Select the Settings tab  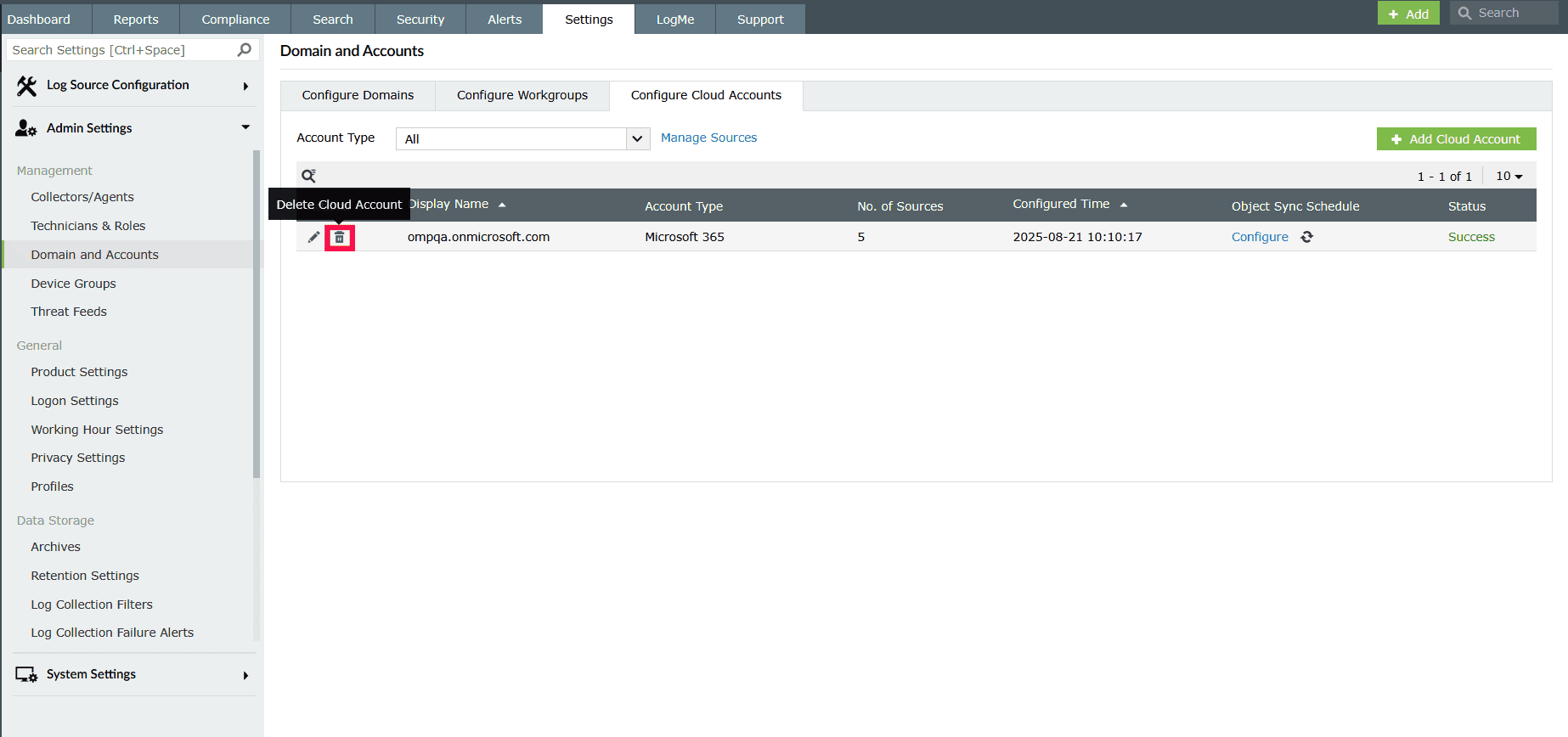click(x=589, y=19)
